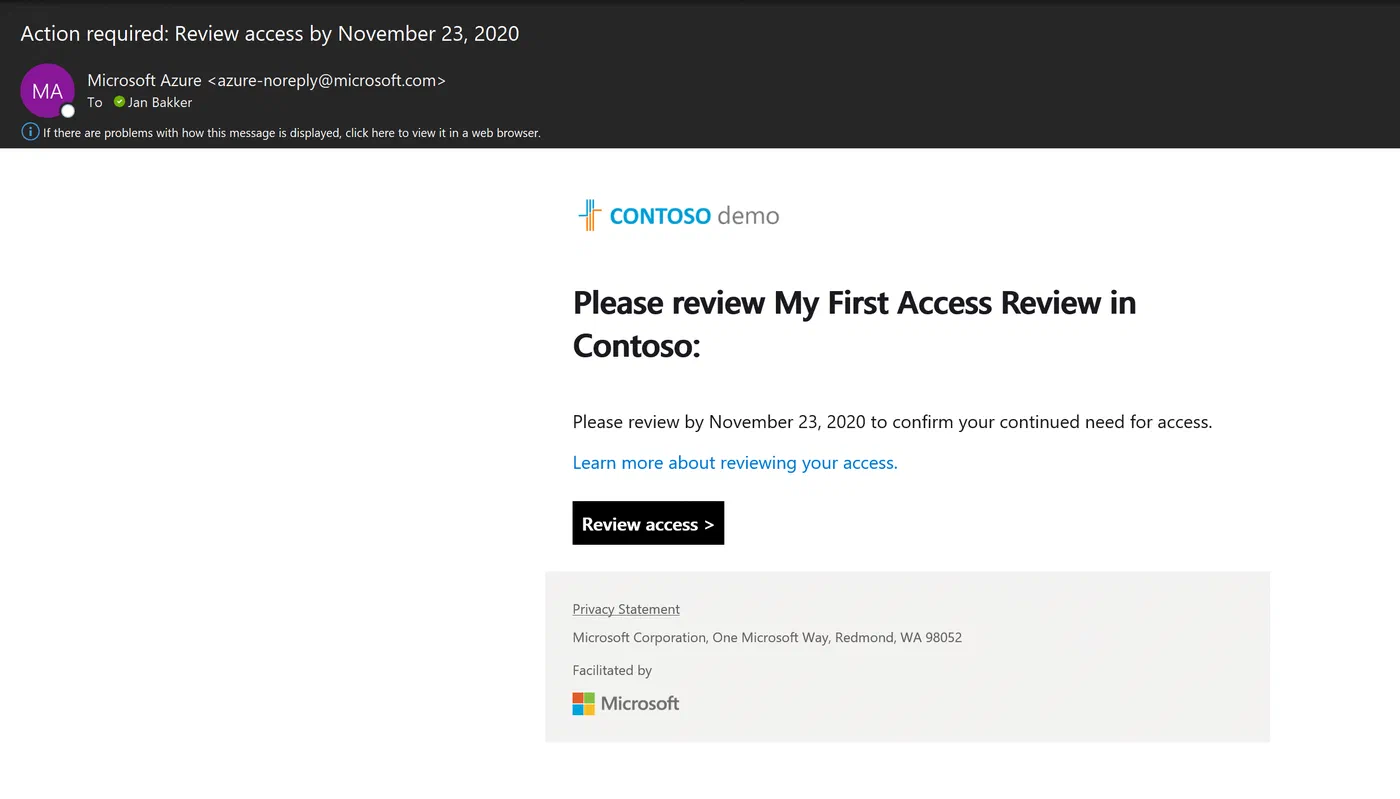The image size is (1400, 799).
Task: Click the view in web browser info message
Action: [x=292, y=133]
